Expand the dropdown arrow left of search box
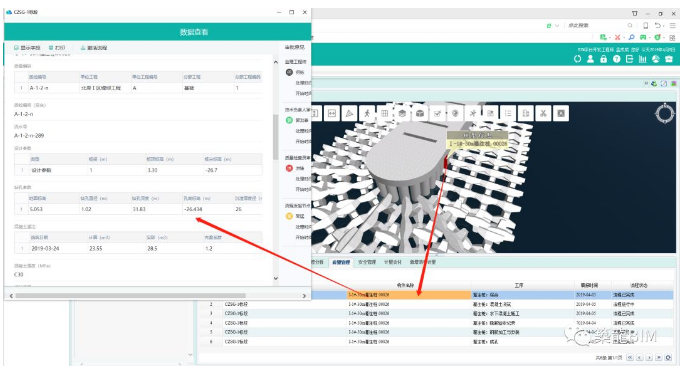 (557, 26)
